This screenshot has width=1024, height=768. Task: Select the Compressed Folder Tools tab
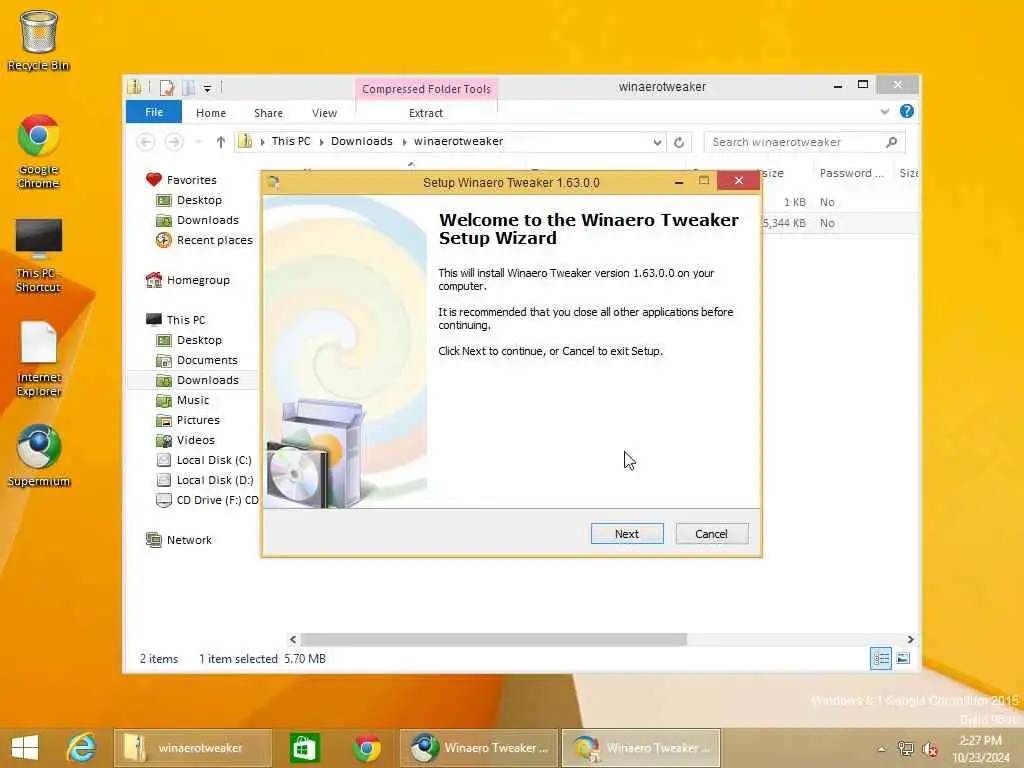click(x=426, y=89)
